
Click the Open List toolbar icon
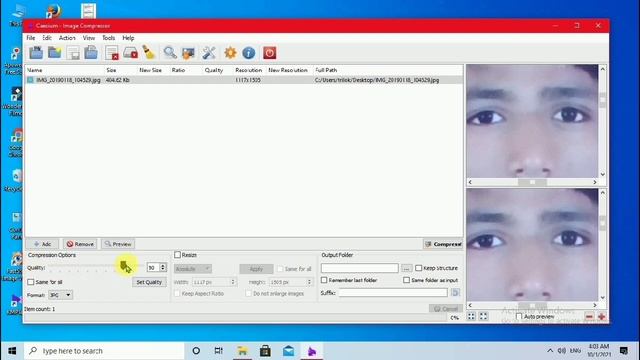91,53
